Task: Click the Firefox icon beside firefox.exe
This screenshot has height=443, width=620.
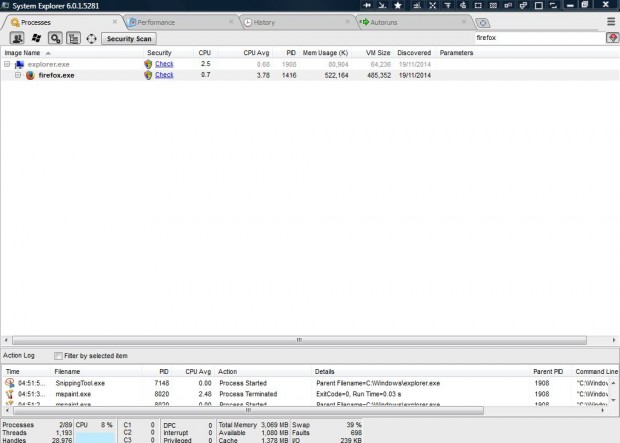Action: [x=30, y=75]
